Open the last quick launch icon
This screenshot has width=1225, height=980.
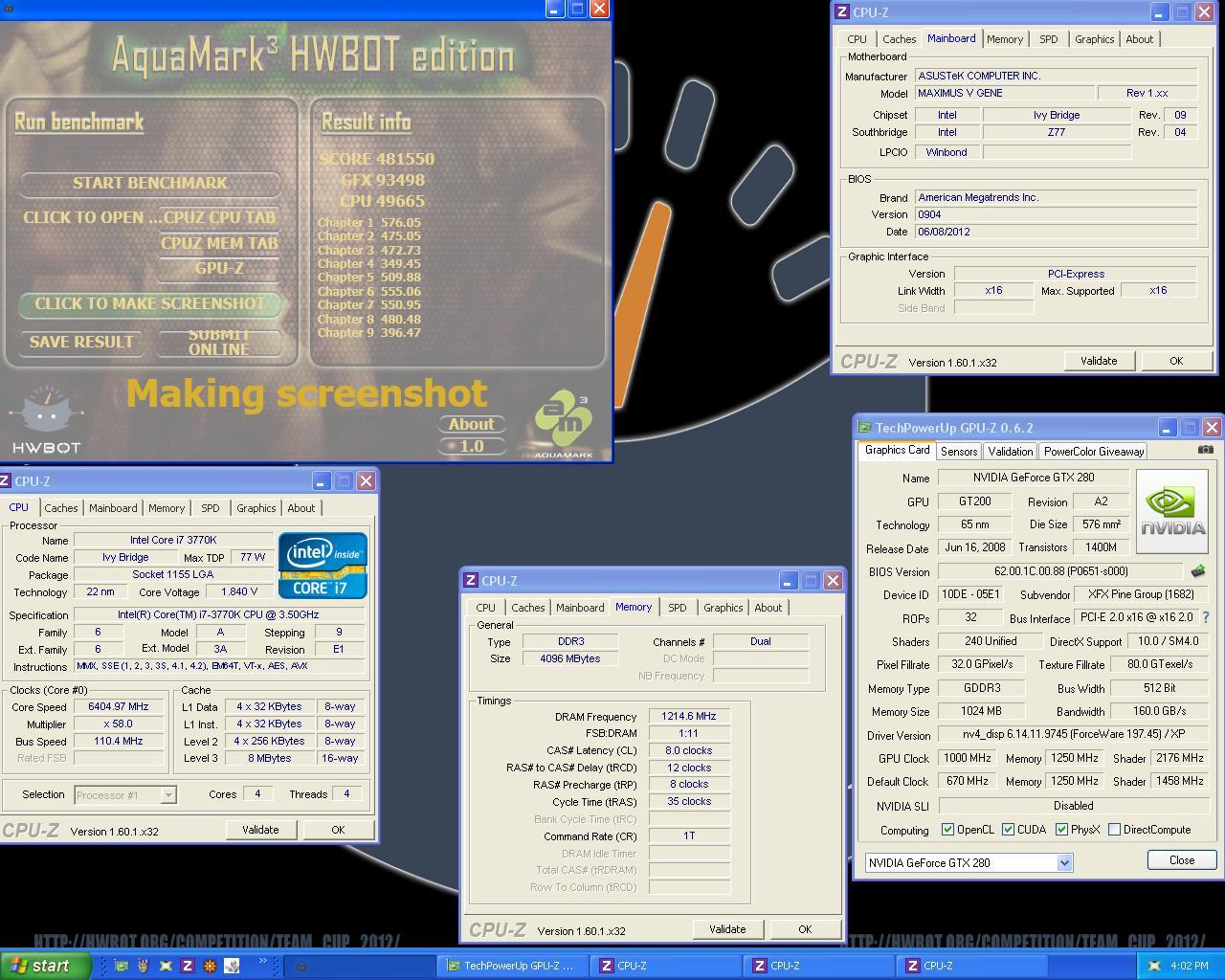point(232,966)
